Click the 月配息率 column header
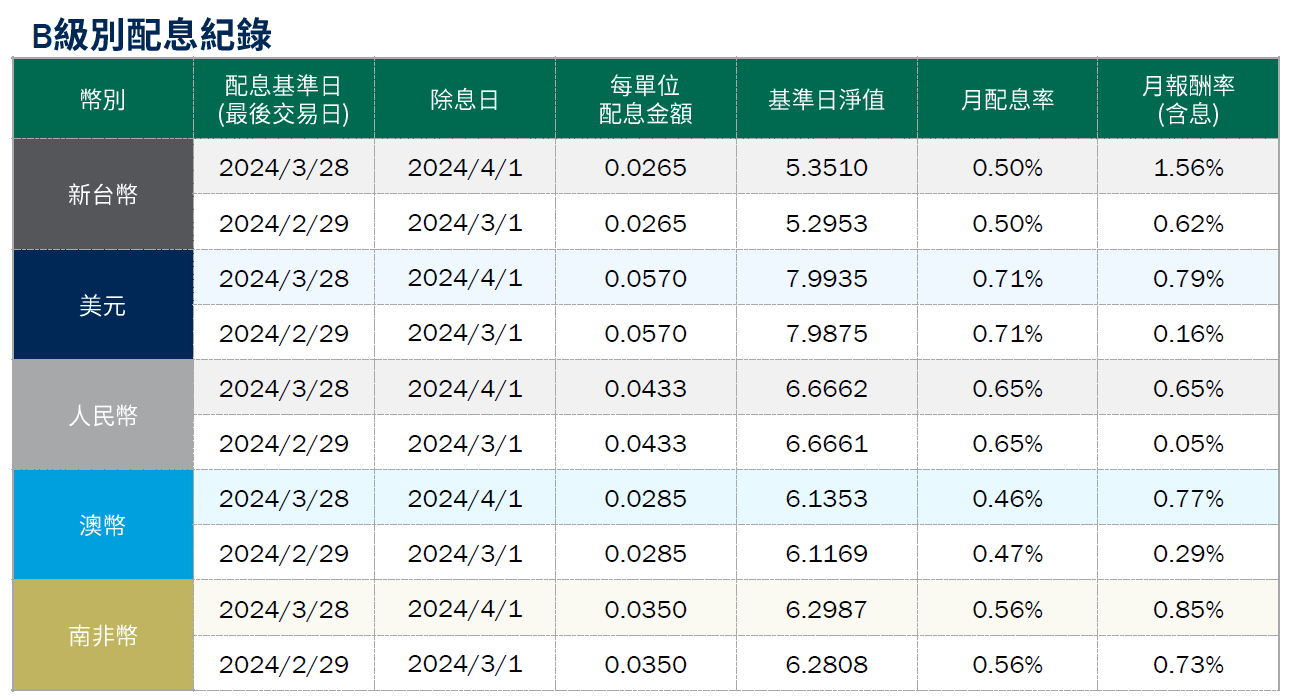The image size is (1289, 700). click(1007, 100)
